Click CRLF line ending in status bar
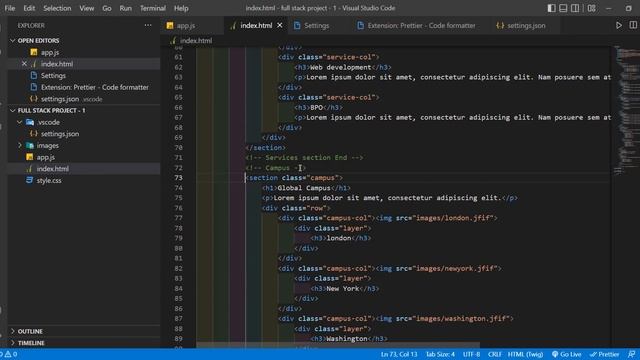This screenshot has height=360, width=640. 494,354
